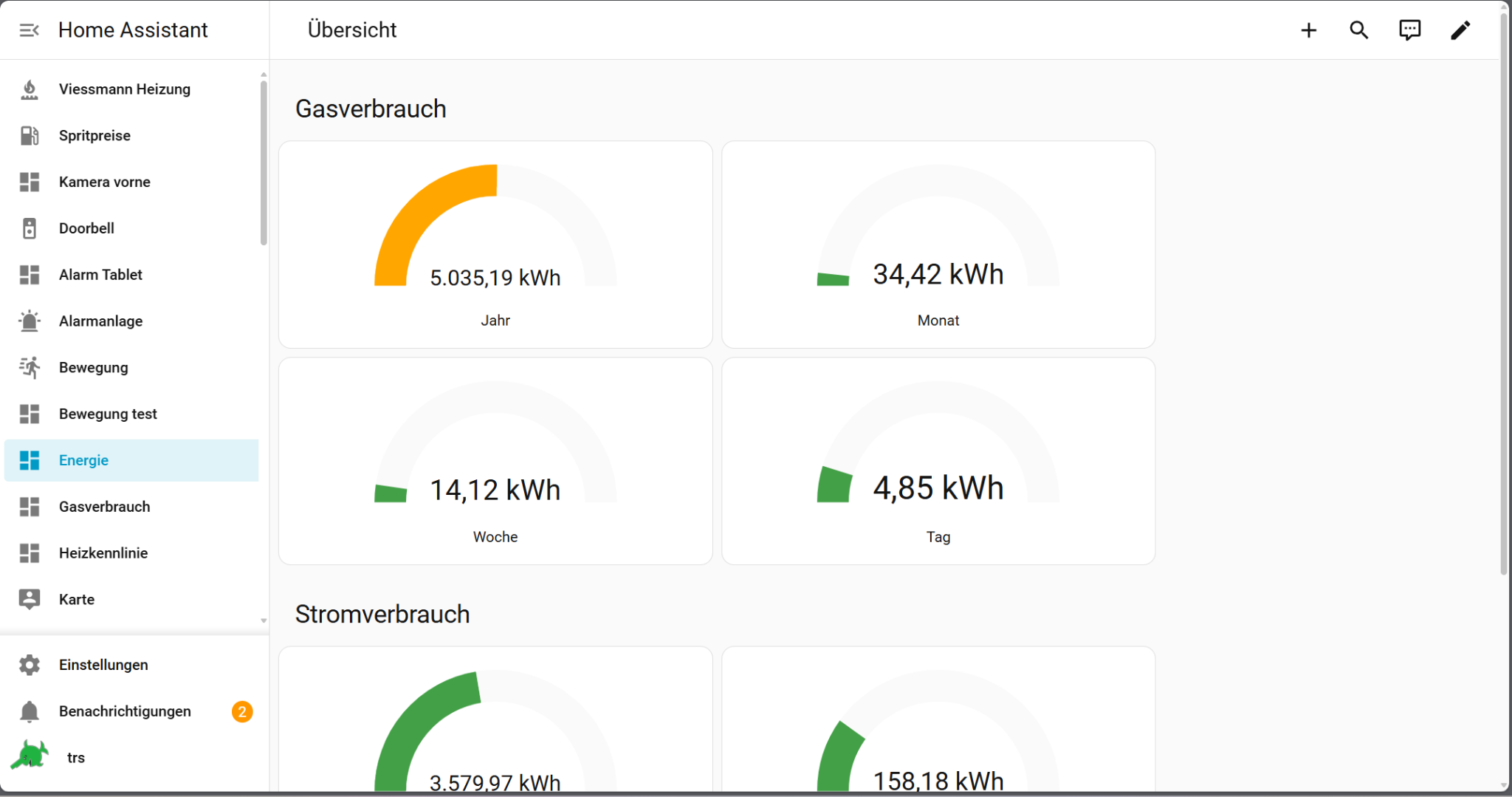Viewport: 1512px width, 797px height.
Task: Open the Jahr gas gauge card
Action: click(x=495, y=244)
